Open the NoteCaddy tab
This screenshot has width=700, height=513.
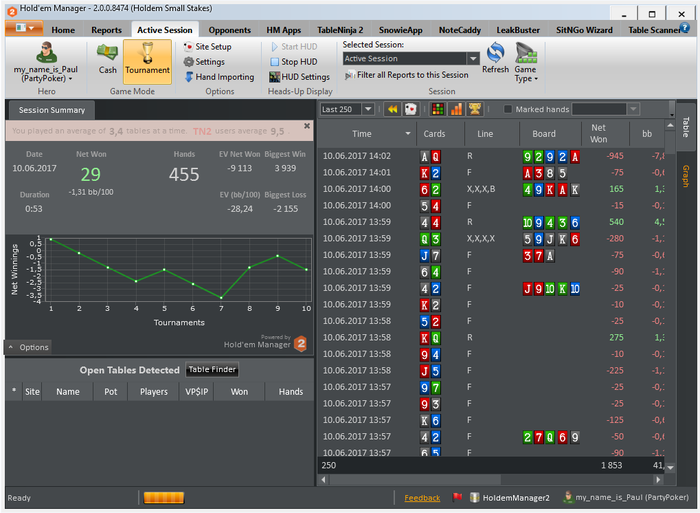(459, 30)
